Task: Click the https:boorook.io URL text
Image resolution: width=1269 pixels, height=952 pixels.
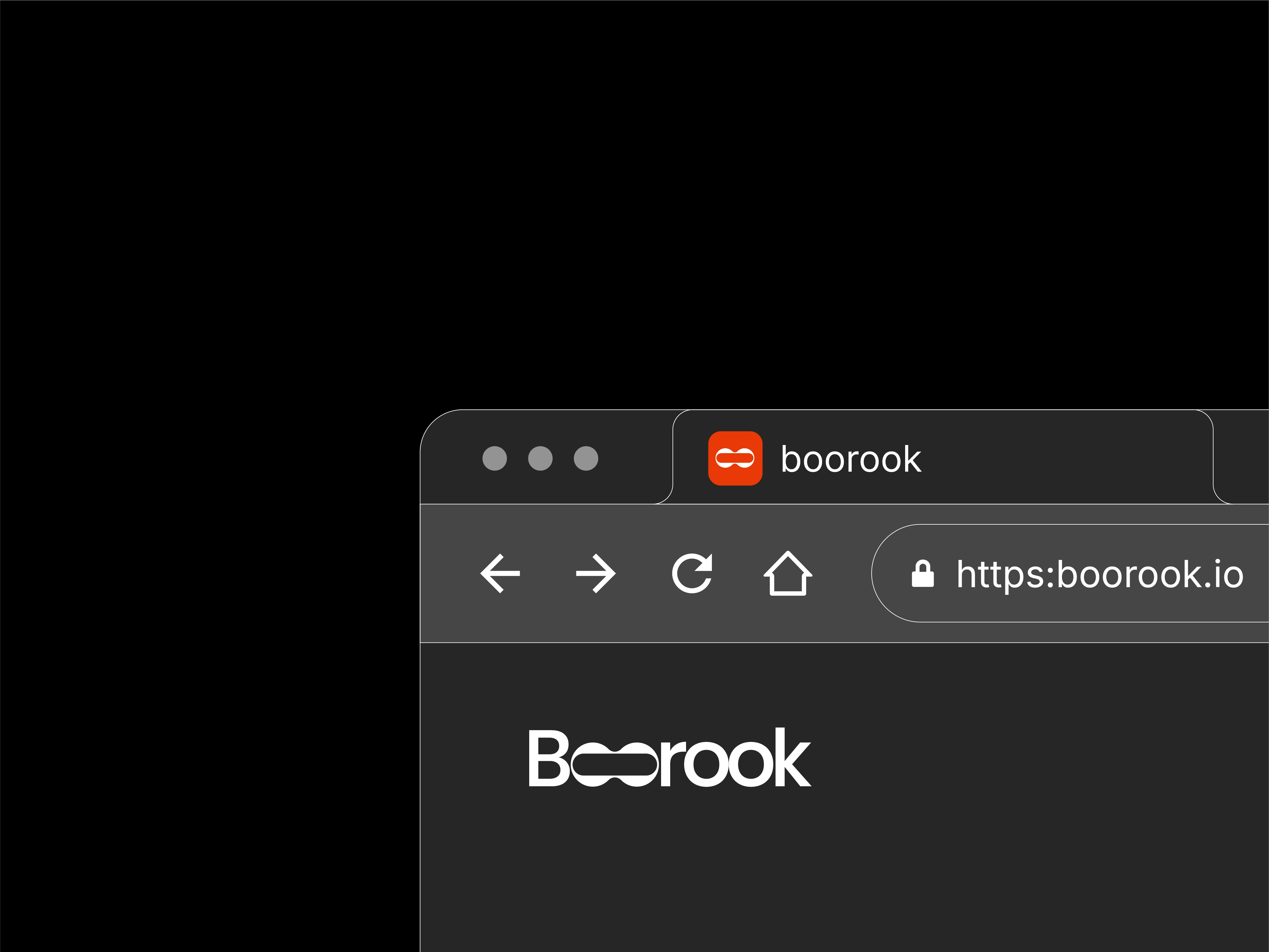Action: (x=1100, y=574)
